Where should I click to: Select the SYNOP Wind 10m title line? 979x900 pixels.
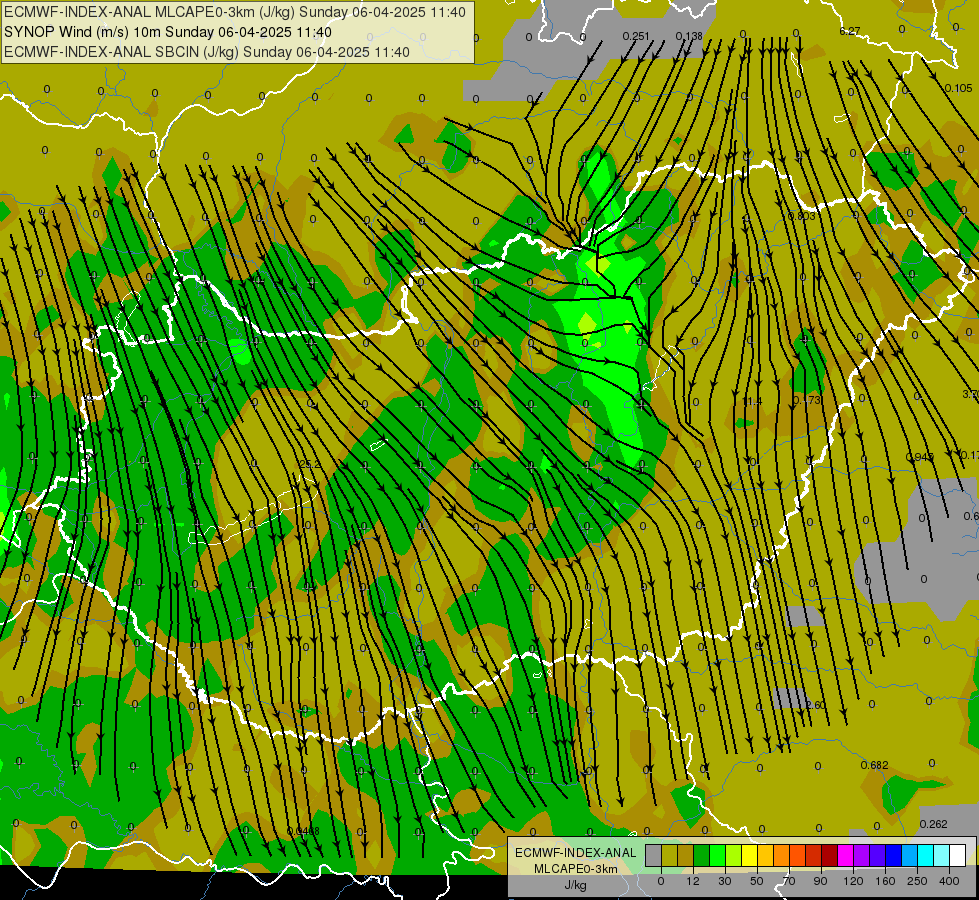click(167, 32)
